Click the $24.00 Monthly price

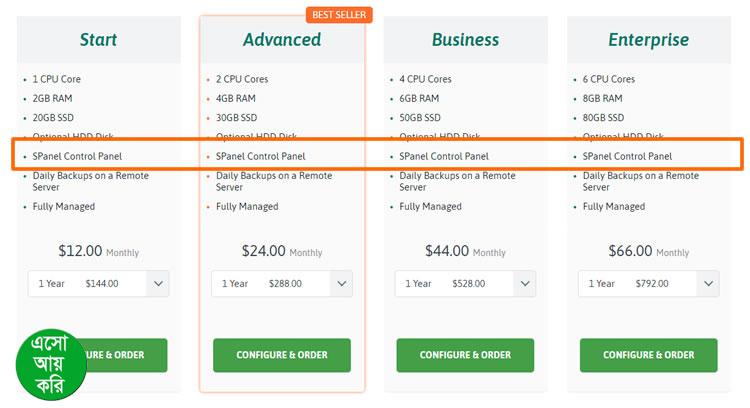[282, 251]
